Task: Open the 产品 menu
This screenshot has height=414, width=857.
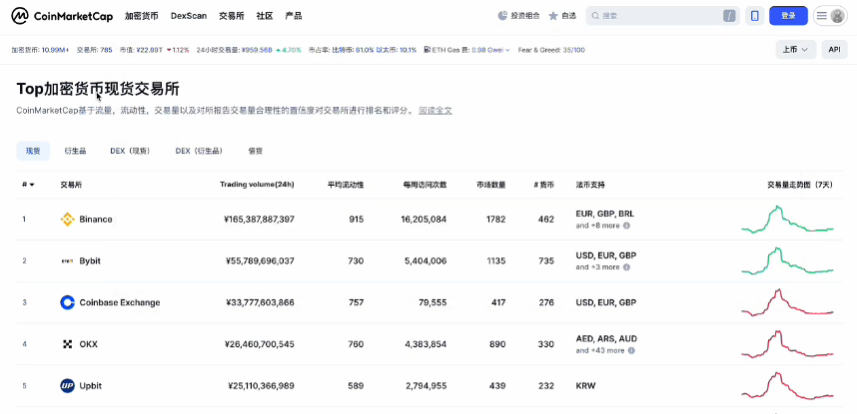Action: [294, 16]
